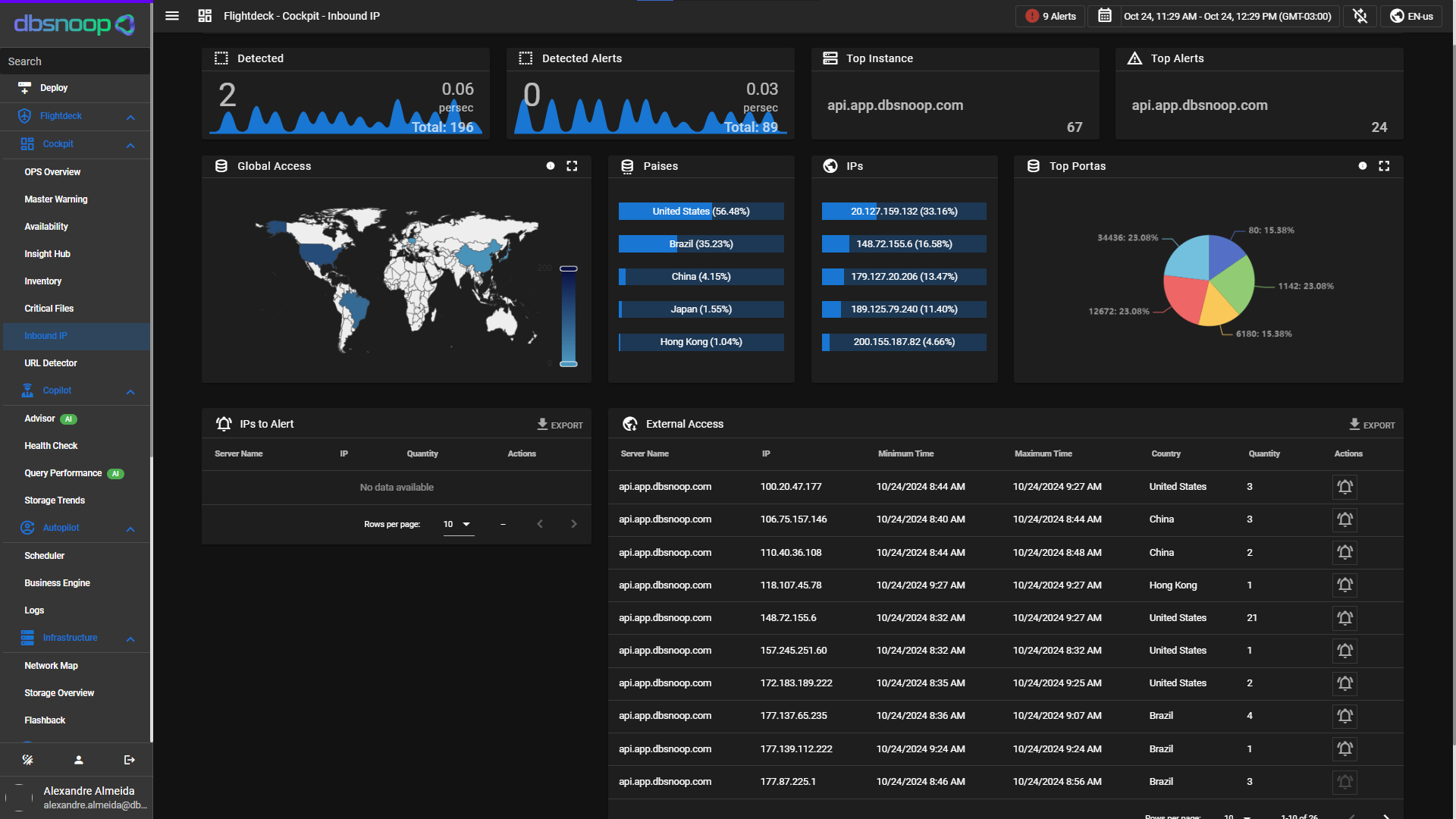Click alert bell for IP 106.75.157.146
Image resolution: width=1456 pixels, height=819 pixels.
pyautogui.click(x=1345, y=519)
